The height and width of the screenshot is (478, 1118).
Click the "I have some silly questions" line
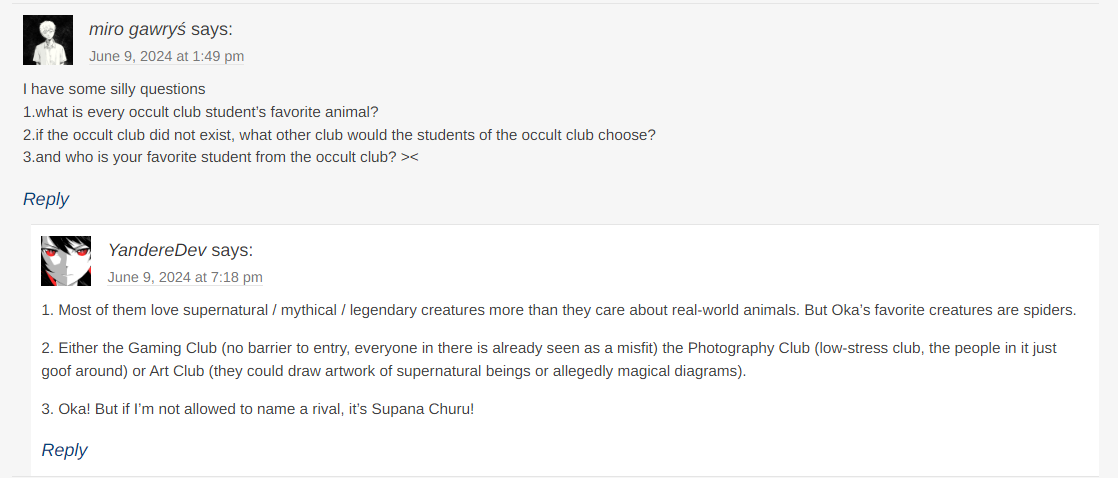pos(114,89)
